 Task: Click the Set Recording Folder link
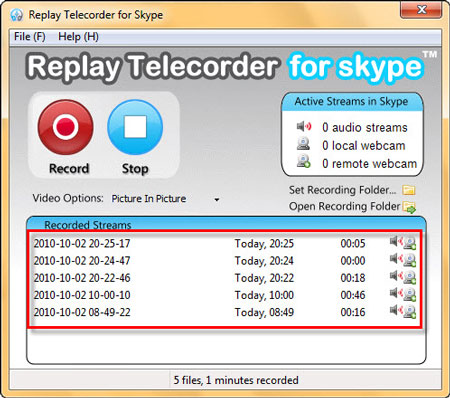[x=342, y=190]
